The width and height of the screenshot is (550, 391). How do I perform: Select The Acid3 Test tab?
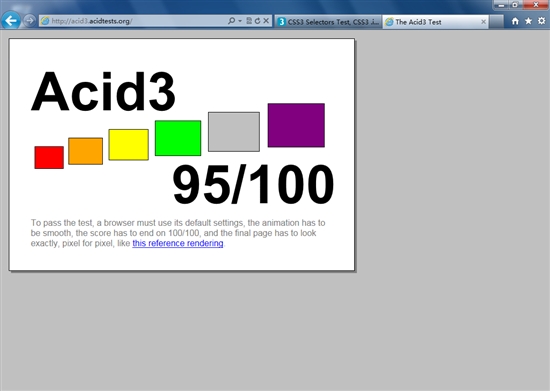coord(435,22)
